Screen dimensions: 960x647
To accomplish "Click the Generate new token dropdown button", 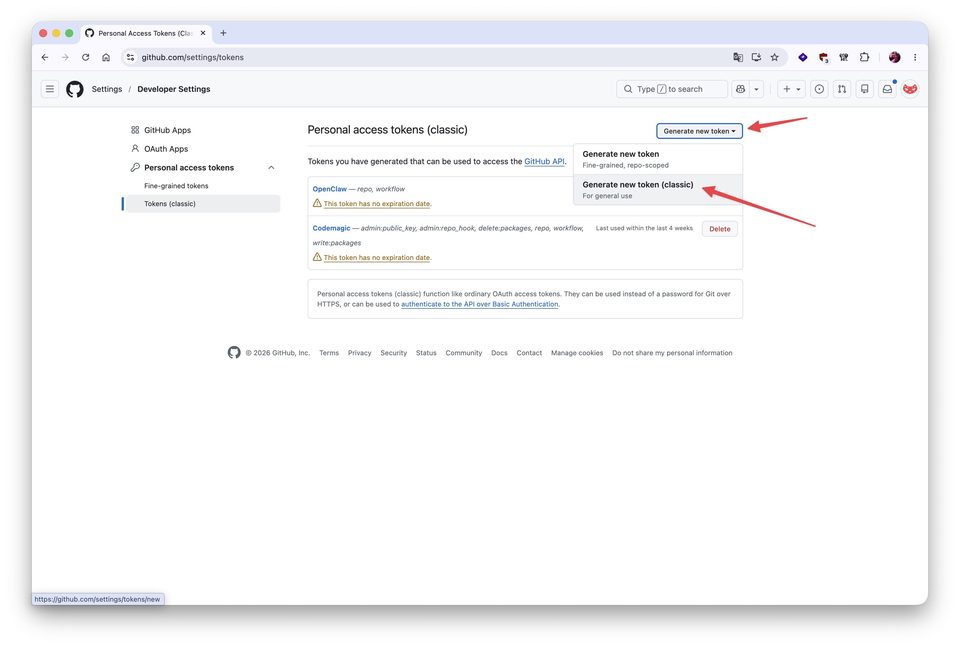I will tap(699, 131).
